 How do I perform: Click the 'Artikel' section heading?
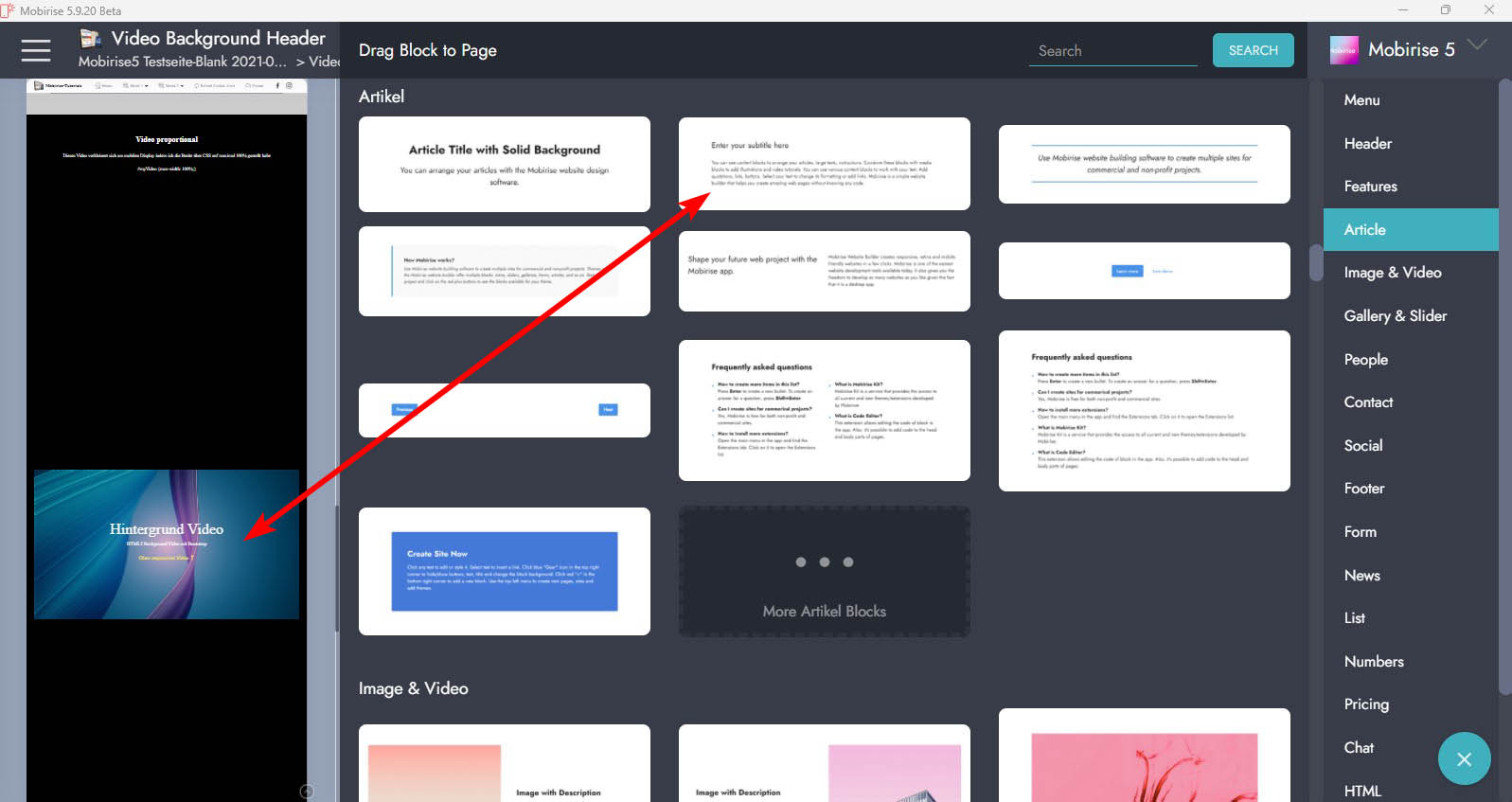[382, 97]
